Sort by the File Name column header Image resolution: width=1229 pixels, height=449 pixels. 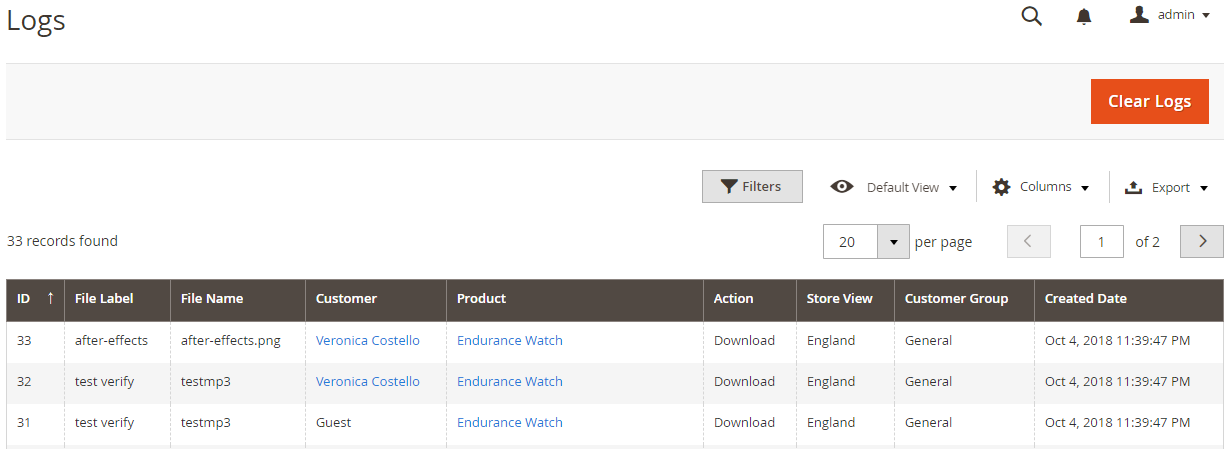[x=212, y=298]
